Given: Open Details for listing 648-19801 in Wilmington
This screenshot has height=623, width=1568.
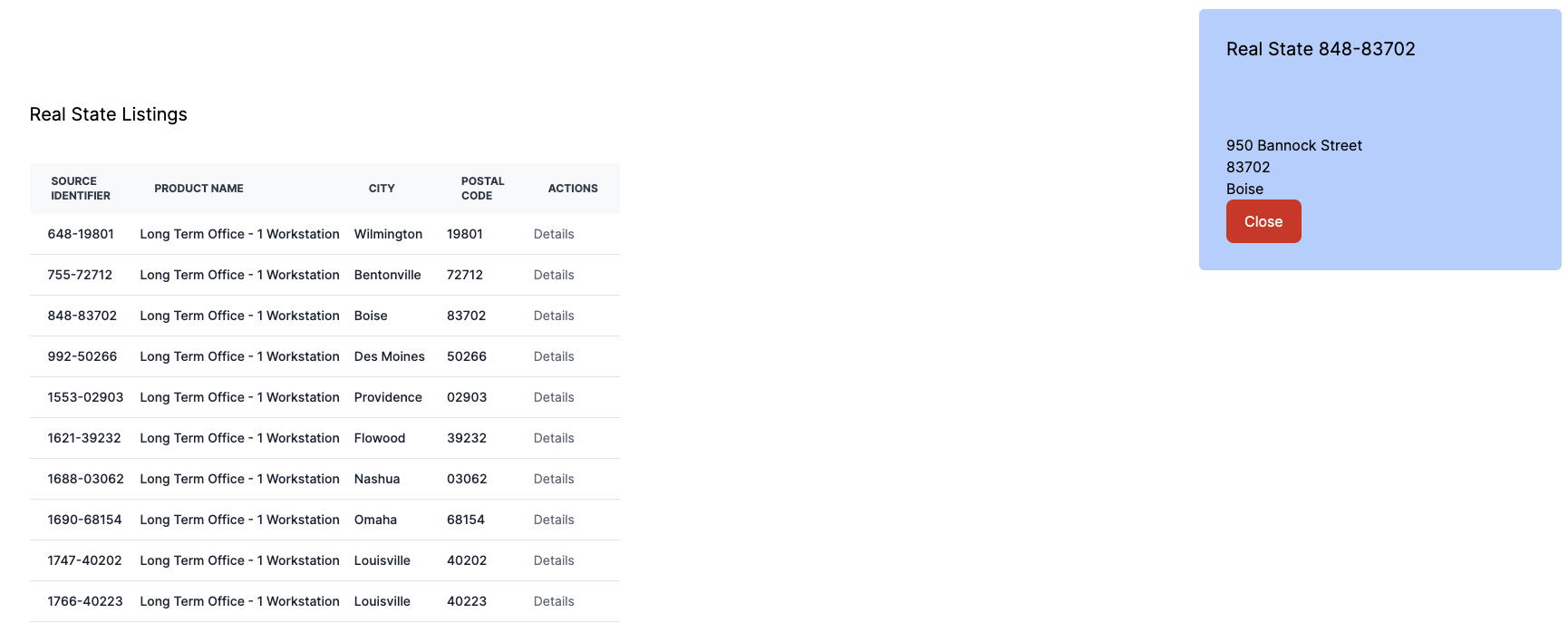Looking at the screenshot, I should click(x=553, y=234).
